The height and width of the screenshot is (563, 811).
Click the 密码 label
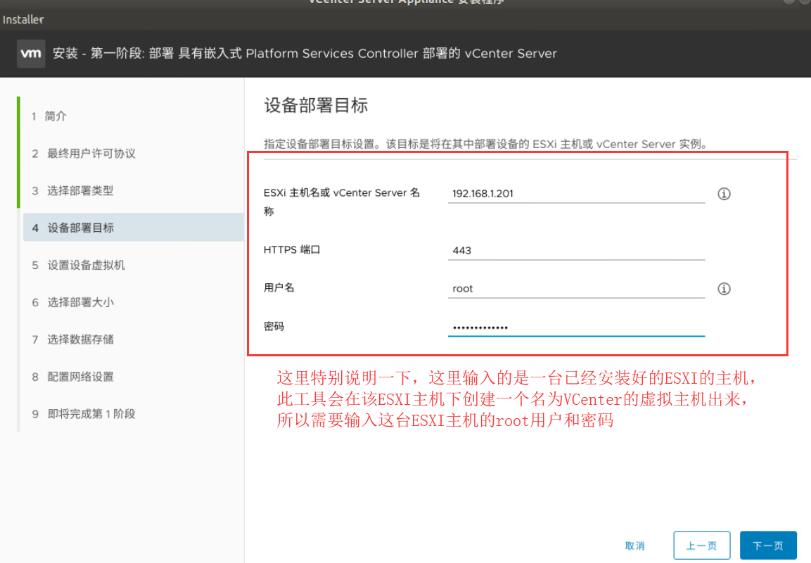pyautogui.click(x=274, y=326)
